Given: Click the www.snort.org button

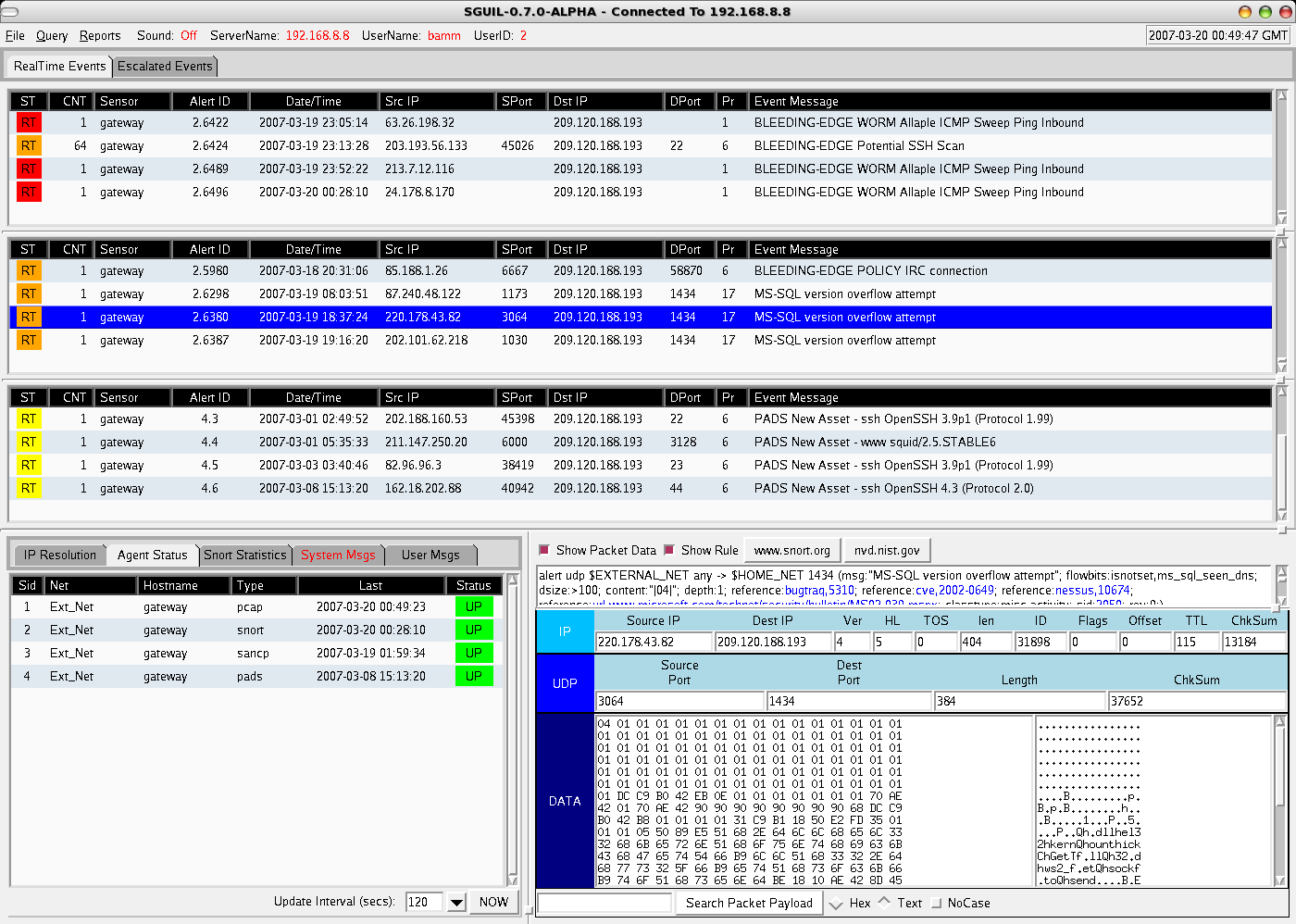Looking at the screenshot, I should point(791,549).
